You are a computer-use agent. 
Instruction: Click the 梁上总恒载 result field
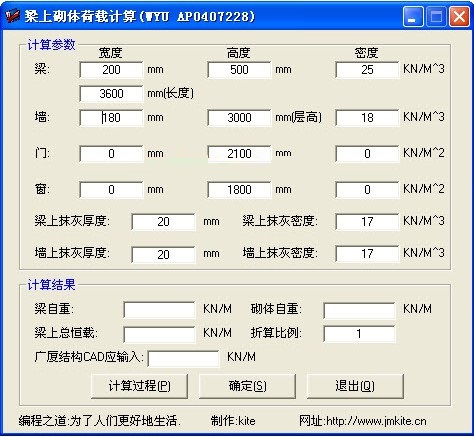click(x=159, y=334)
